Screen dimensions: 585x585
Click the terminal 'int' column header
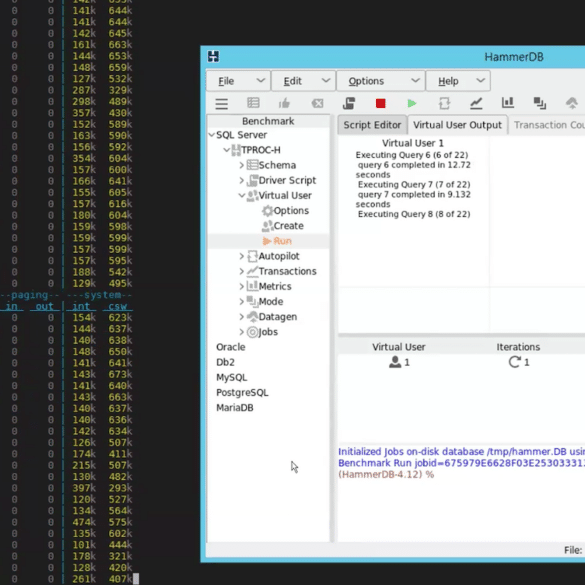(x=81, y=306)
